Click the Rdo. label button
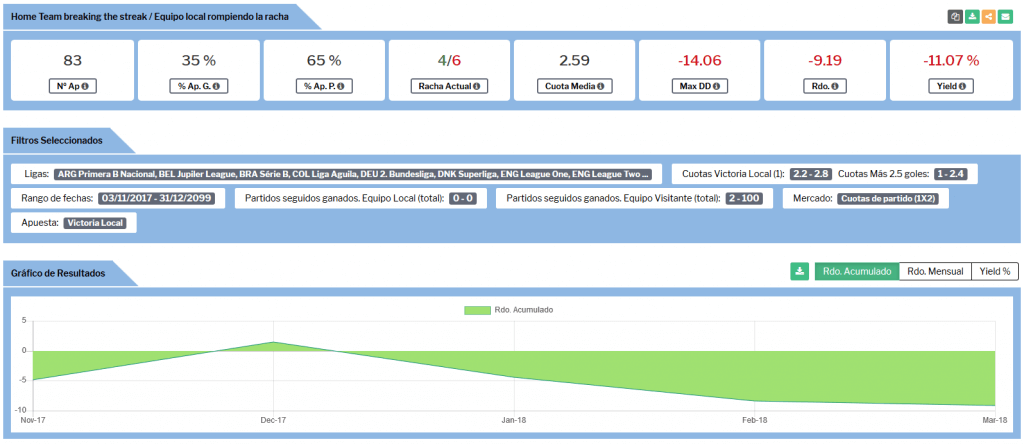 [x=825, y=86]
